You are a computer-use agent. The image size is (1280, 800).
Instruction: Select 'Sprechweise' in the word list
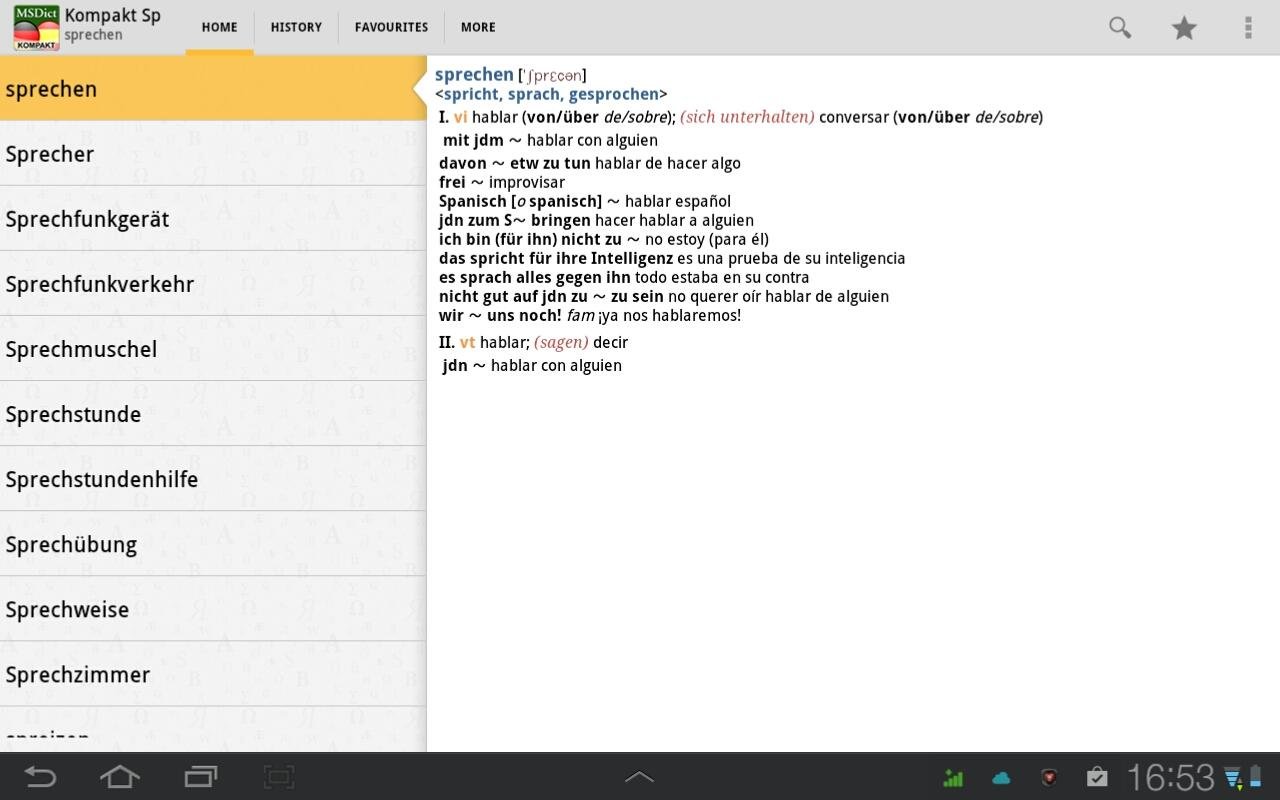tap(213, 608)
